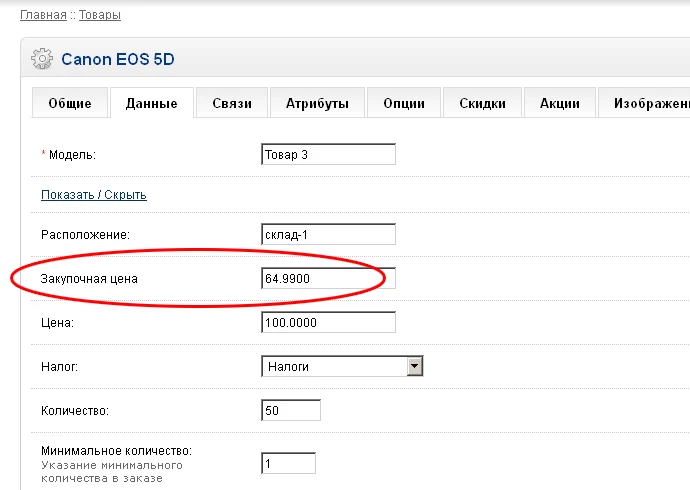690x490 pixels.
Task: Open the Налог dropdown
Action: coord(342,366)
